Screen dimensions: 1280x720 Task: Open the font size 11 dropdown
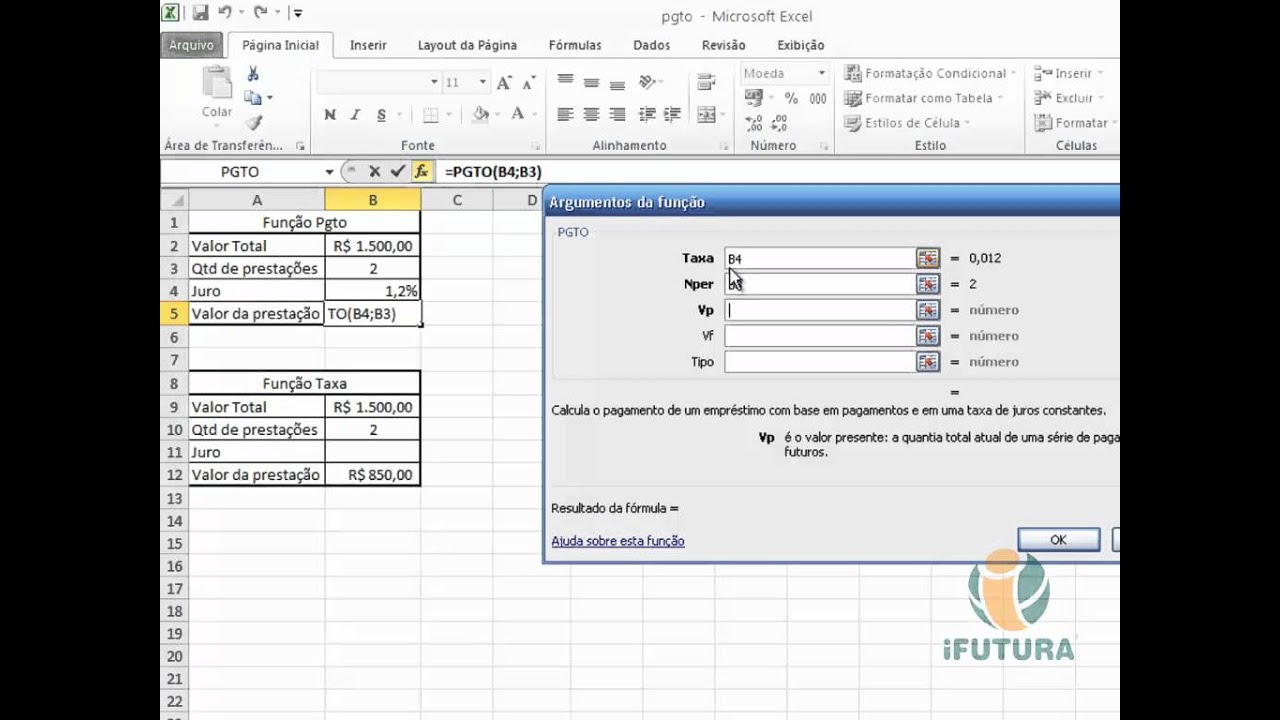[x=482, y=82]
